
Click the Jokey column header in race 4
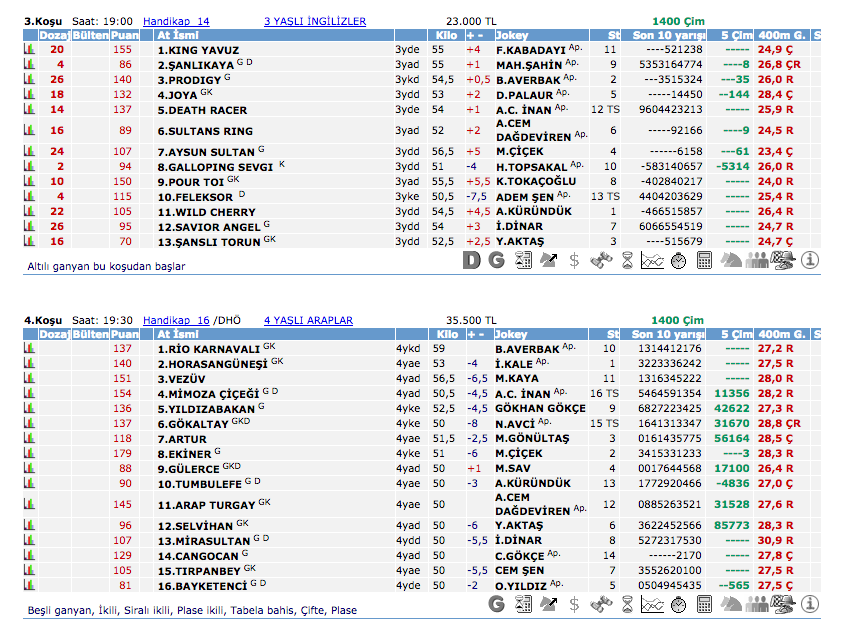tap(512, 335)
